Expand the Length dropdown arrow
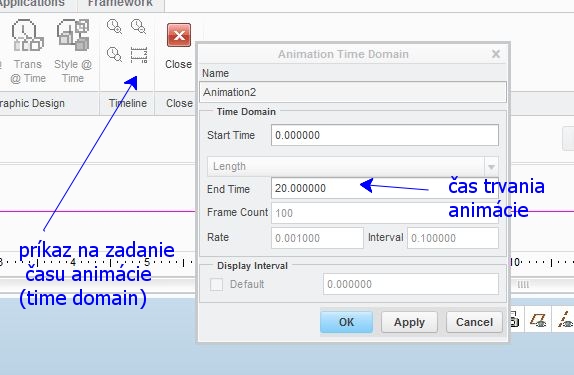The height and width of the screenshot is (375, 574). pos(491,167)
